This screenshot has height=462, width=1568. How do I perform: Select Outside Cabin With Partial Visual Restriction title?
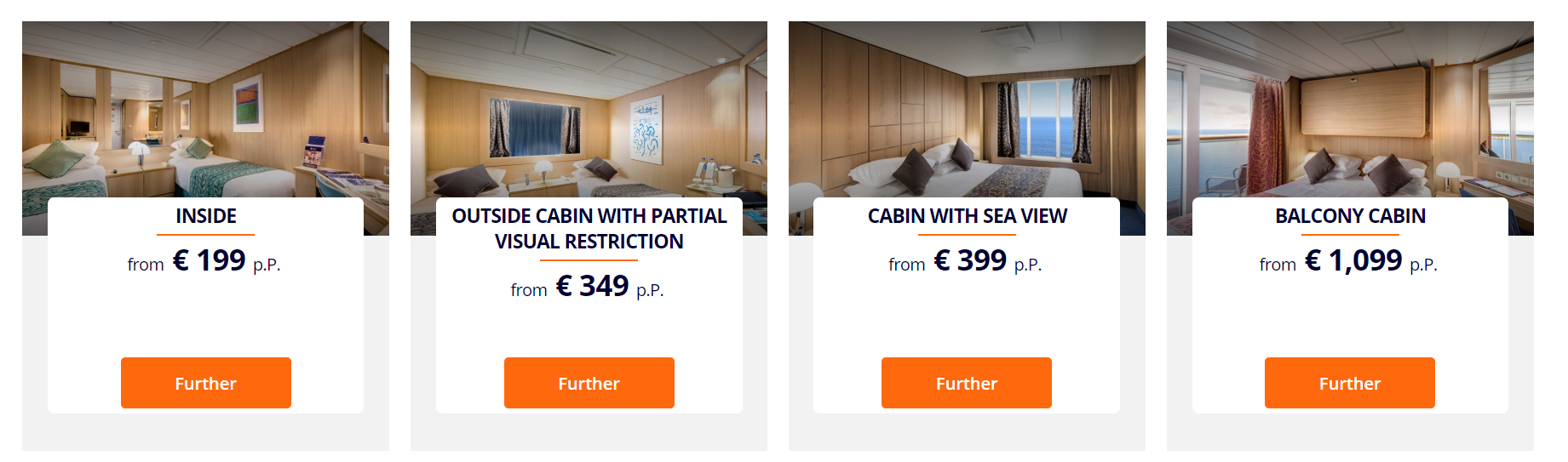pyautogui.click(x=589, y=229)
